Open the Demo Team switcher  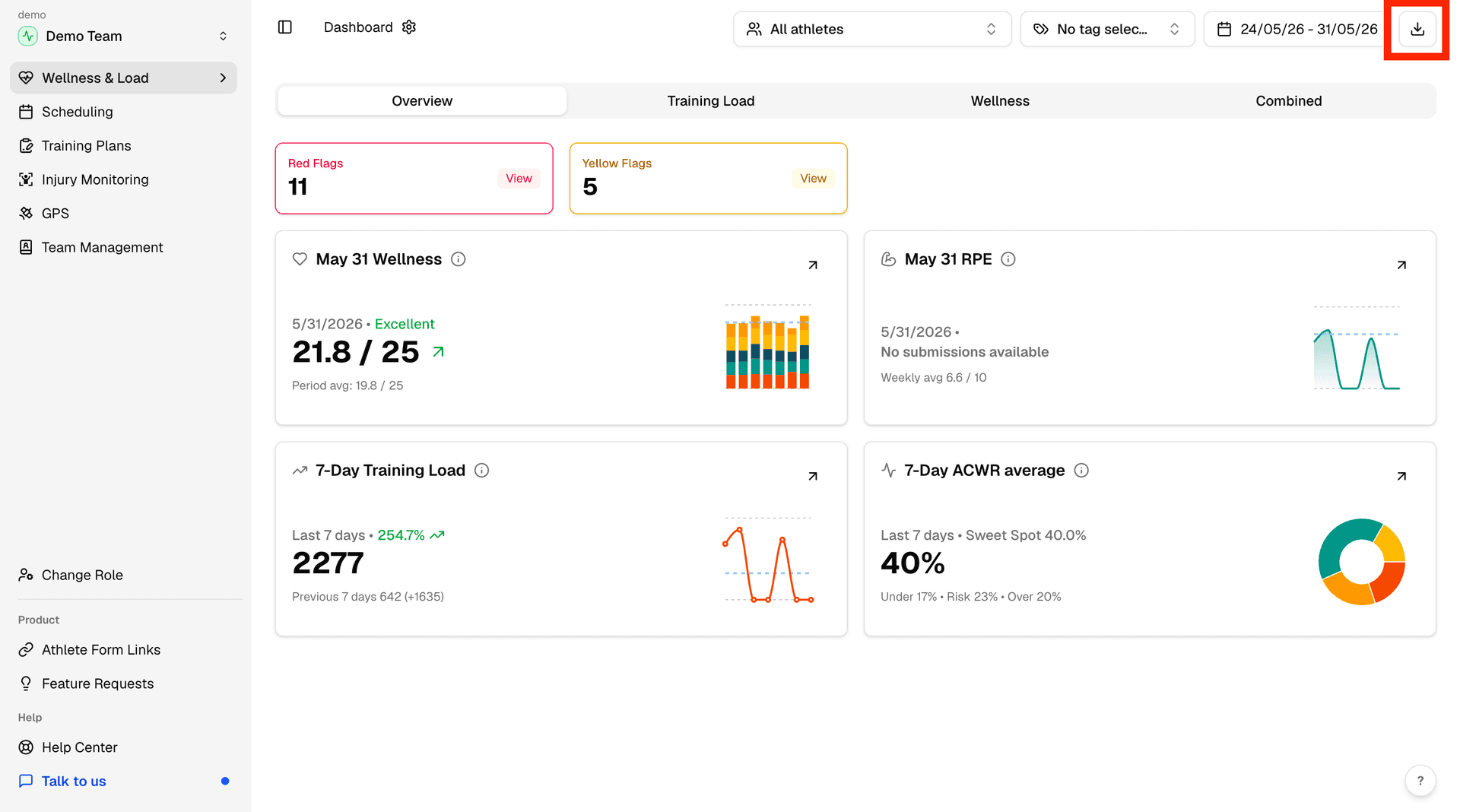tap(124, 36)
